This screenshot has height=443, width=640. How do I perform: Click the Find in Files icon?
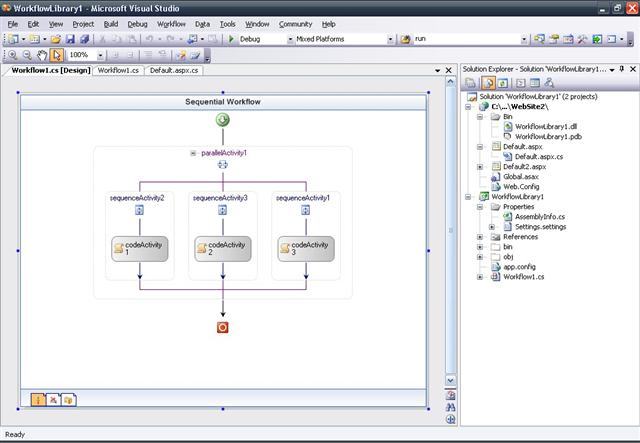(405, 39)
